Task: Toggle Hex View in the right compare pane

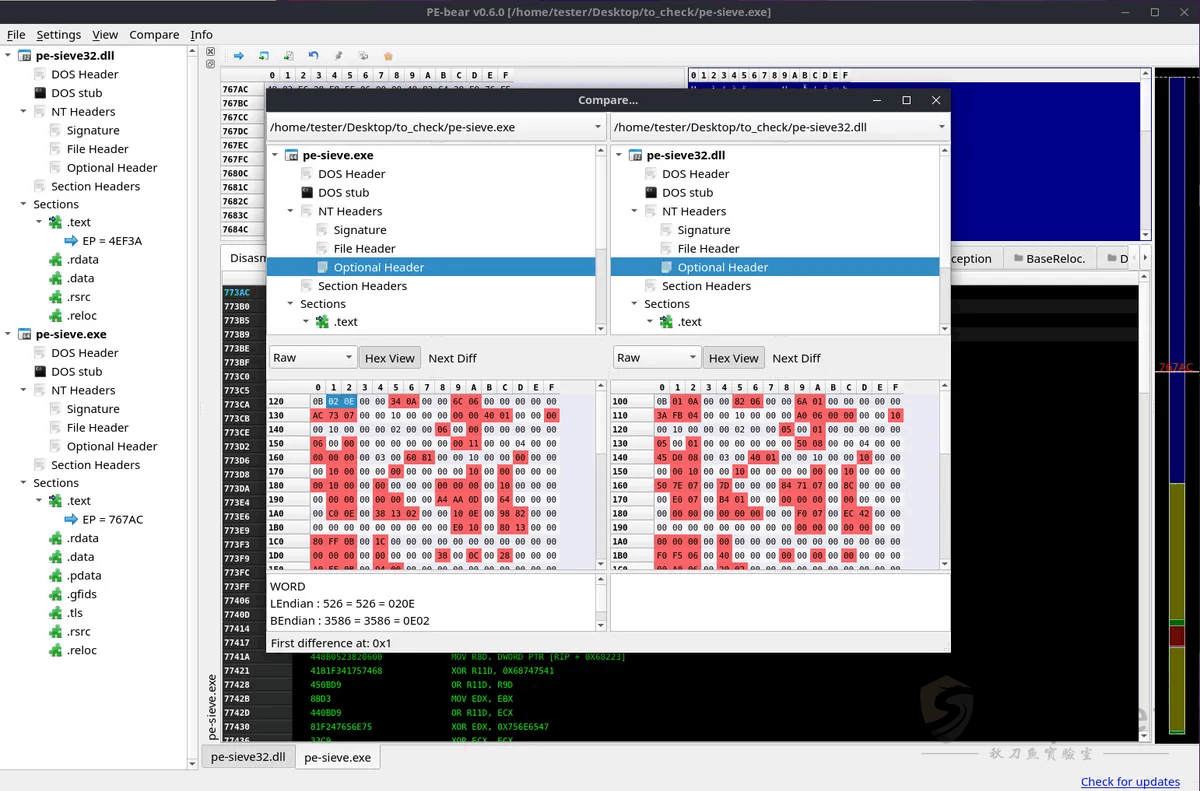Action: [733, 358]
